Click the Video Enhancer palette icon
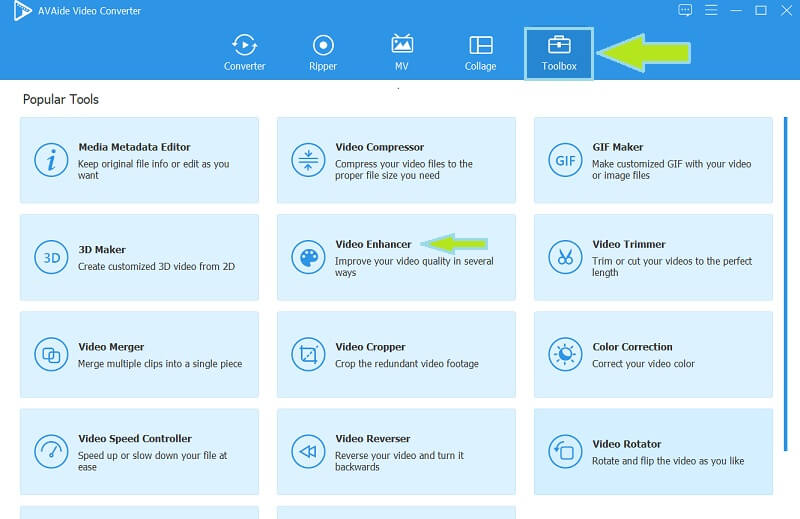This screenshot has height=519, width=800. coord(308,257)
